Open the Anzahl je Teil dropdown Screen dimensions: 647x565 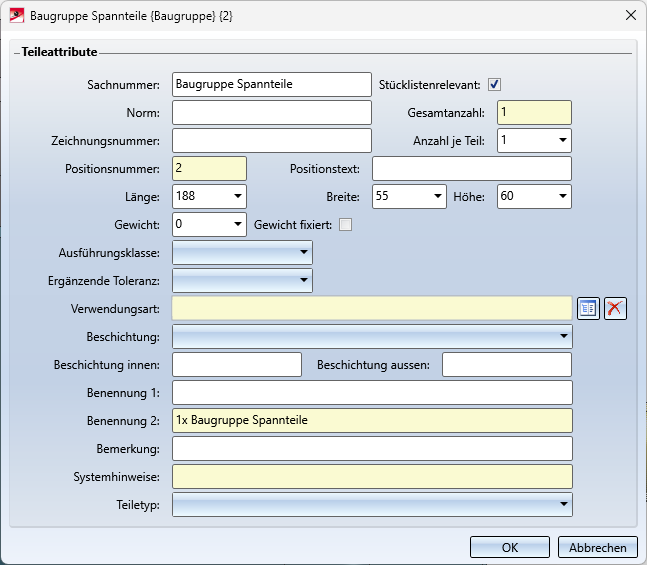[562, 140]
